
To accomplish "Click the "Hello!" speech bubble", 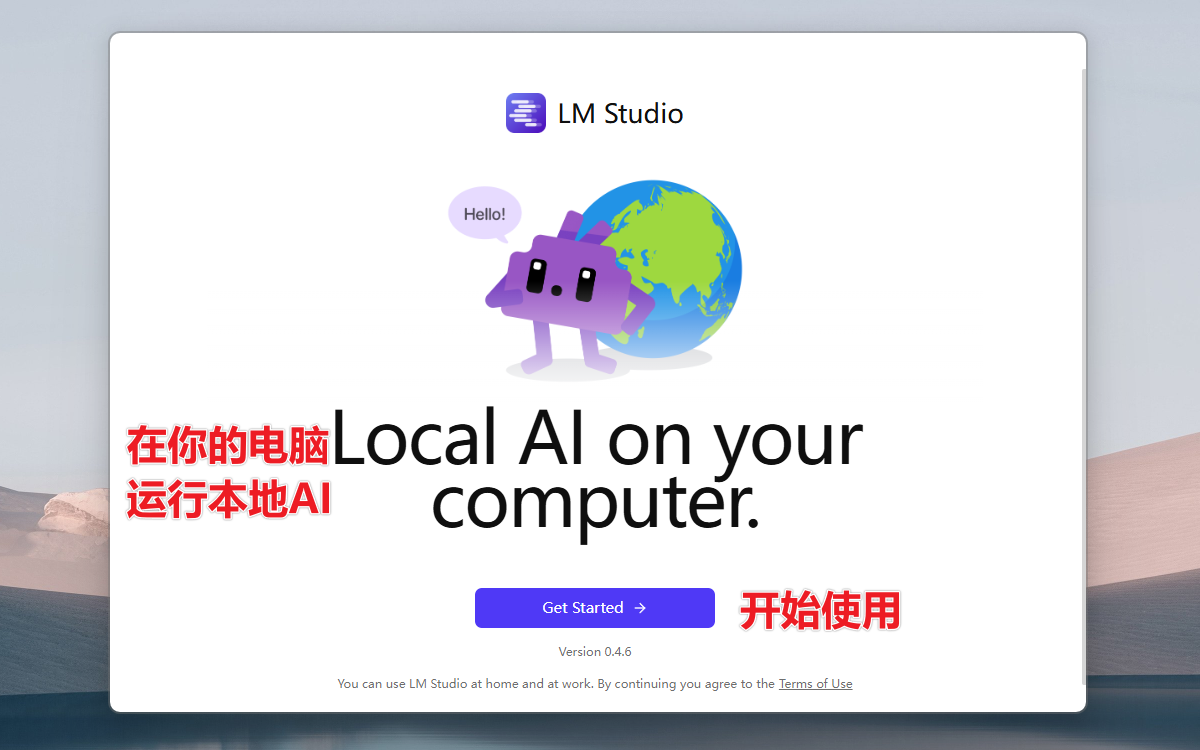I will 484,214.
